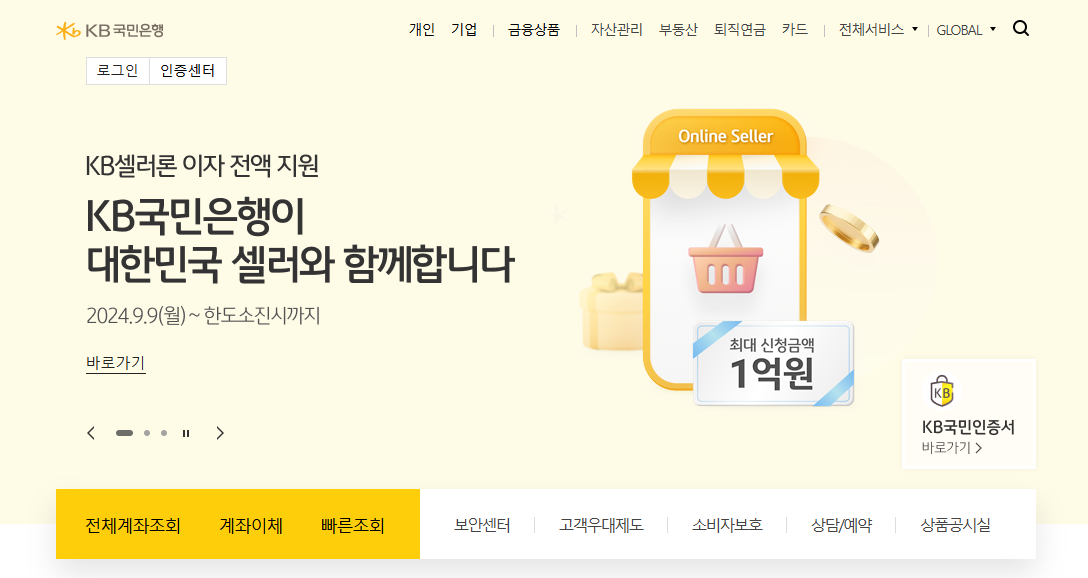Select the second carousel indicator dot
The width and height of the screenshot is (1088, 578).
[x=147, y=433]
